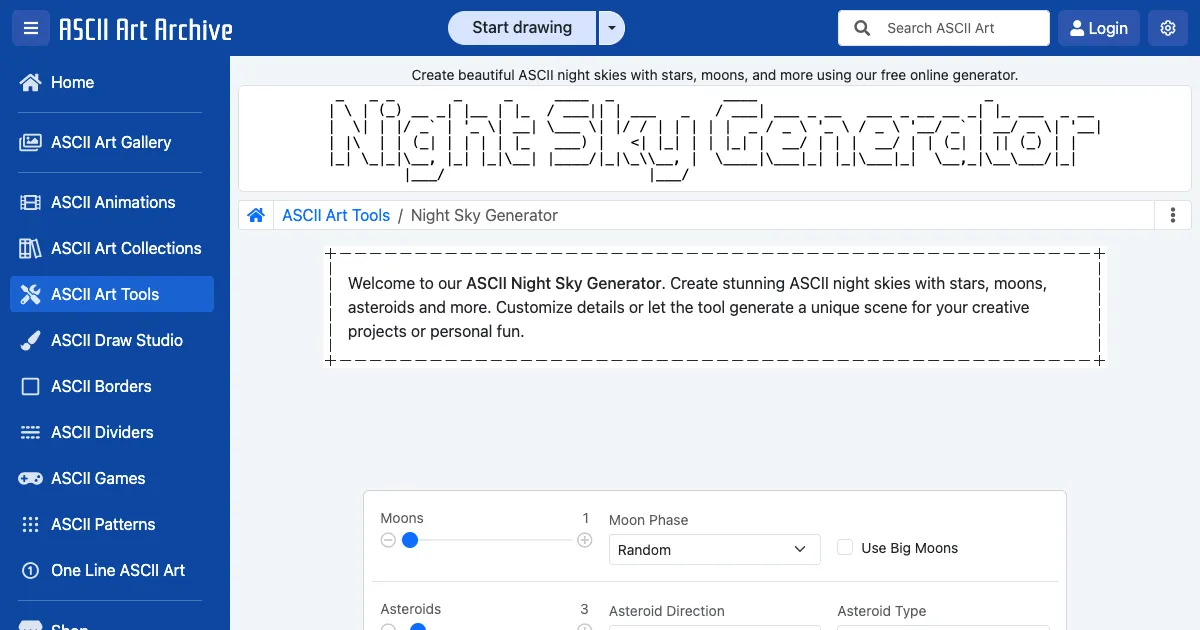Click the minus icon for Moons
Screen dimensions: 1200x630
388,540
